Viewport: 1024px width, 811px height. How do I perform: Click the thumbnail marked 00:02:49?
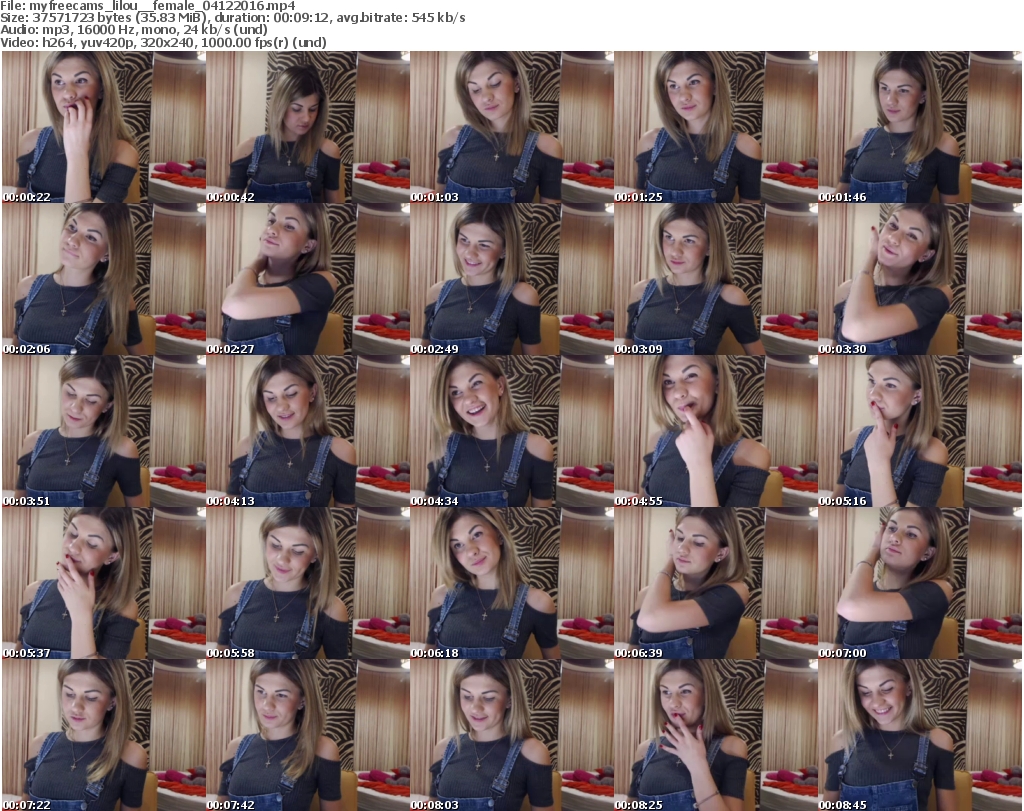511,279
